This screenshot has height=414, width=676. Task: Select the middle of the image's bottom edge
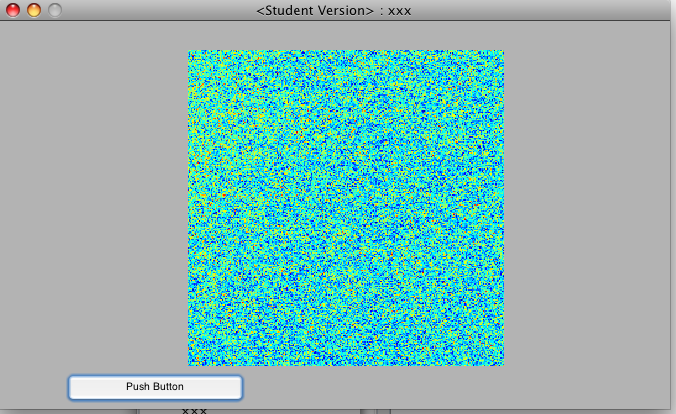point(346,364)
